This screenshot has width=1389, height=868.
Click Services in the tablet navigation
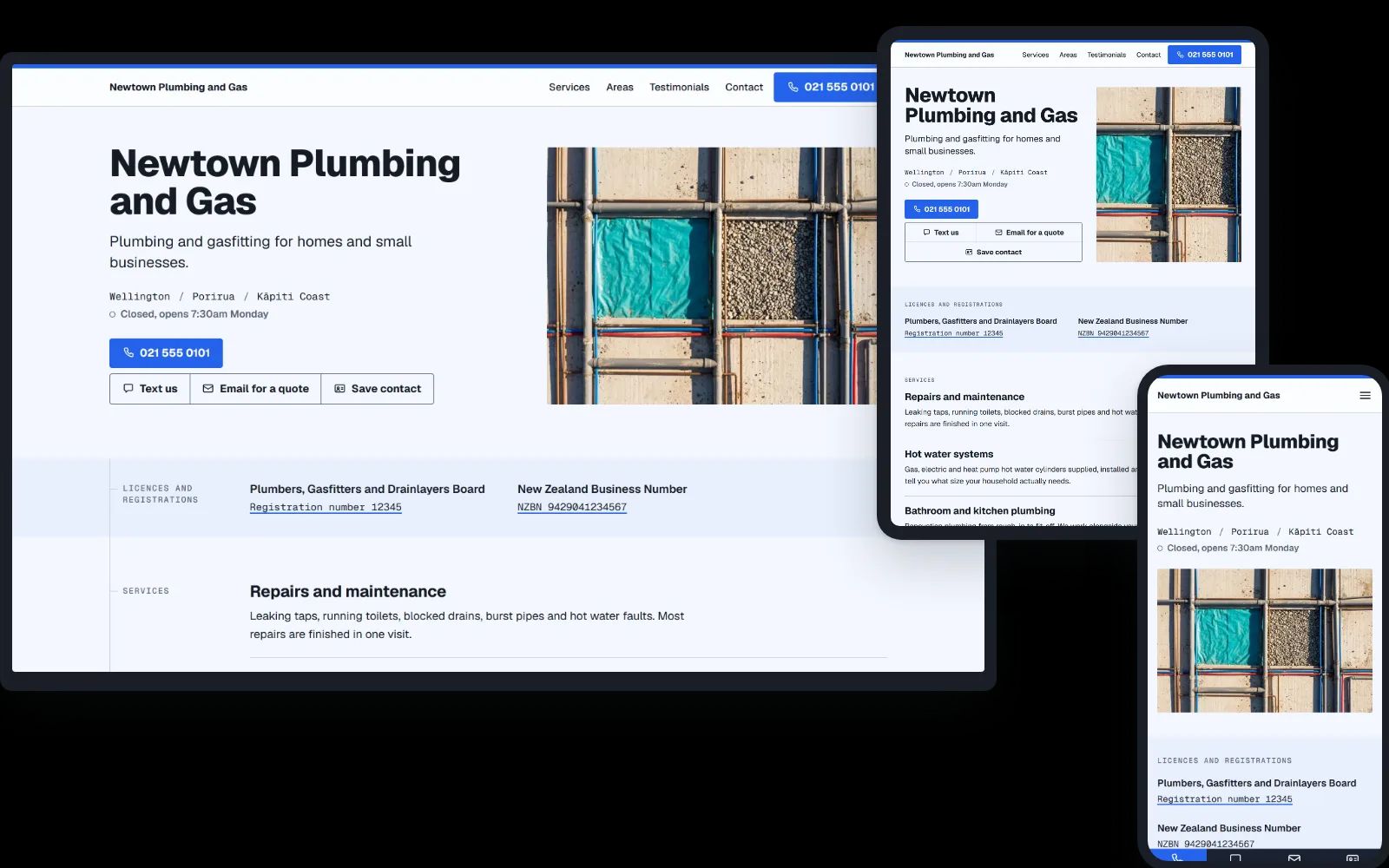[x=1035, y=55]
